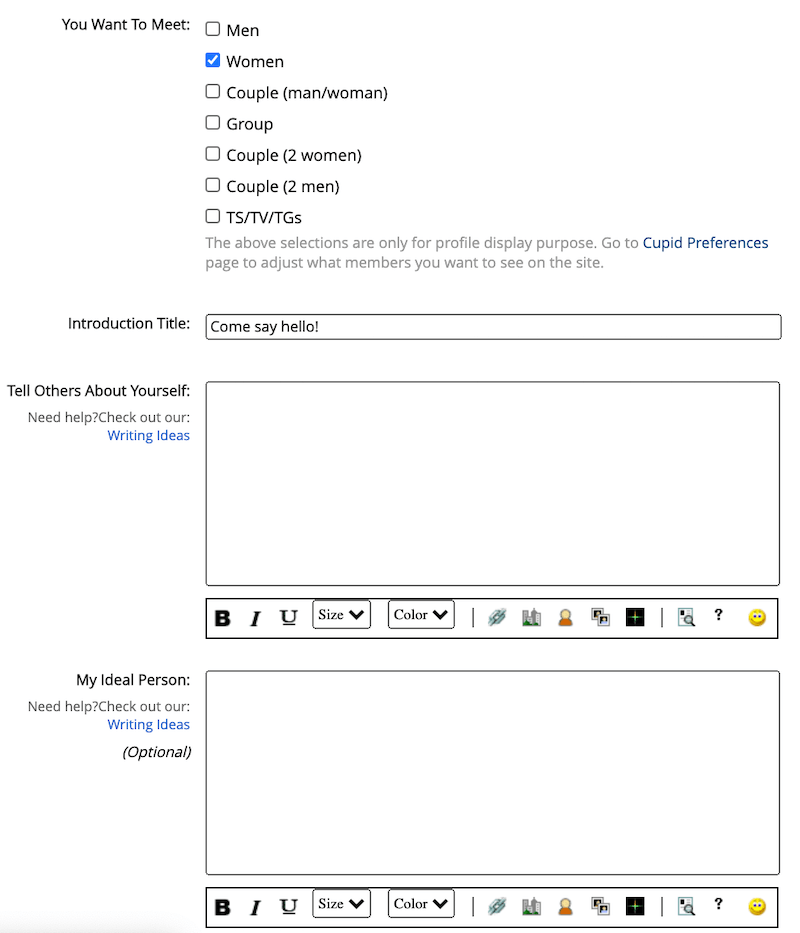This screenshot has height=933, width=800.
Task: Tick the Group checkbox
Action: click(213, 123)
